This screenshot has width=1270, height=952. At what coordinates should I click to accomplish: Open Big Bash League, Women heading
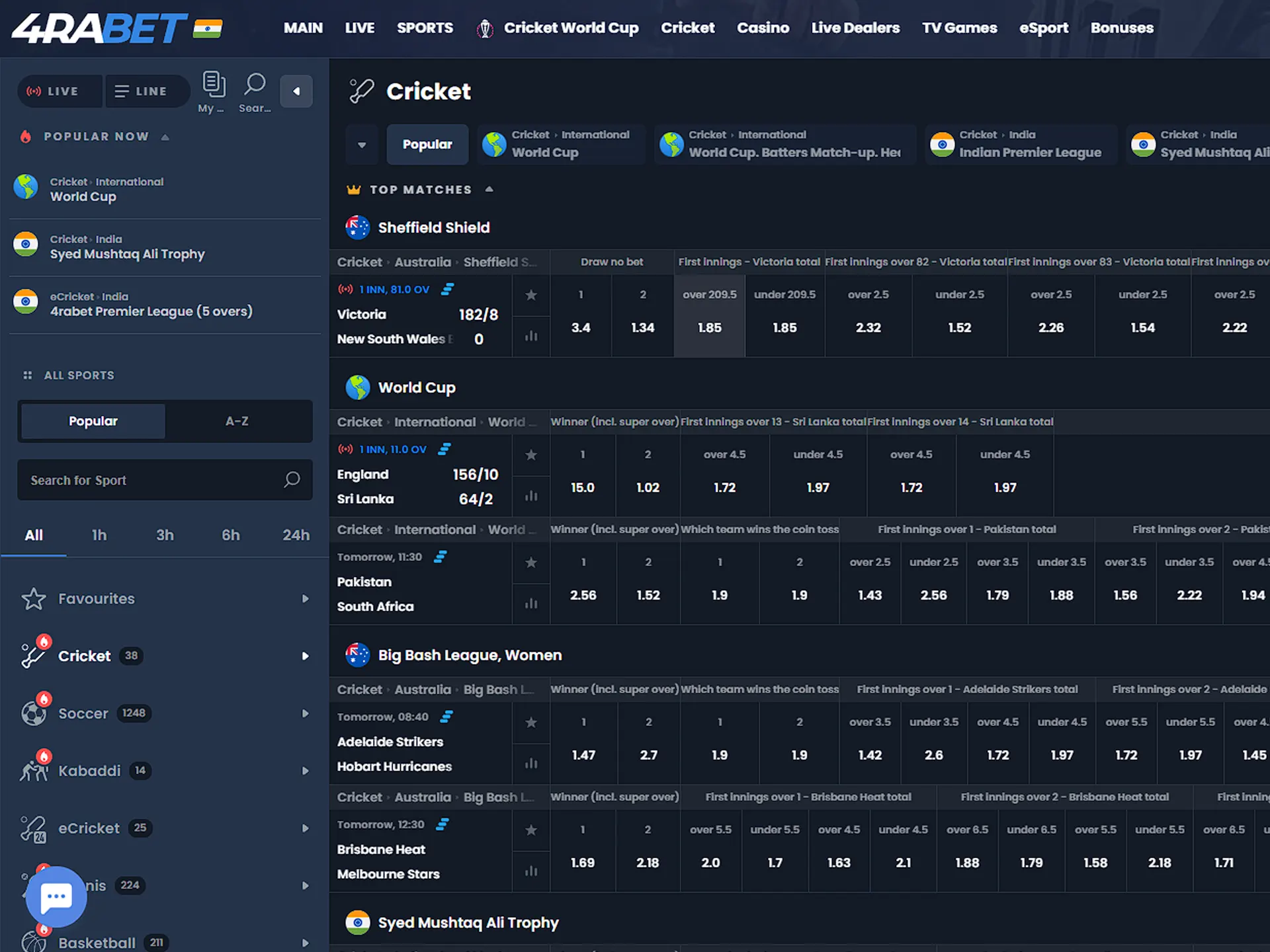click(x=470, y=655)
